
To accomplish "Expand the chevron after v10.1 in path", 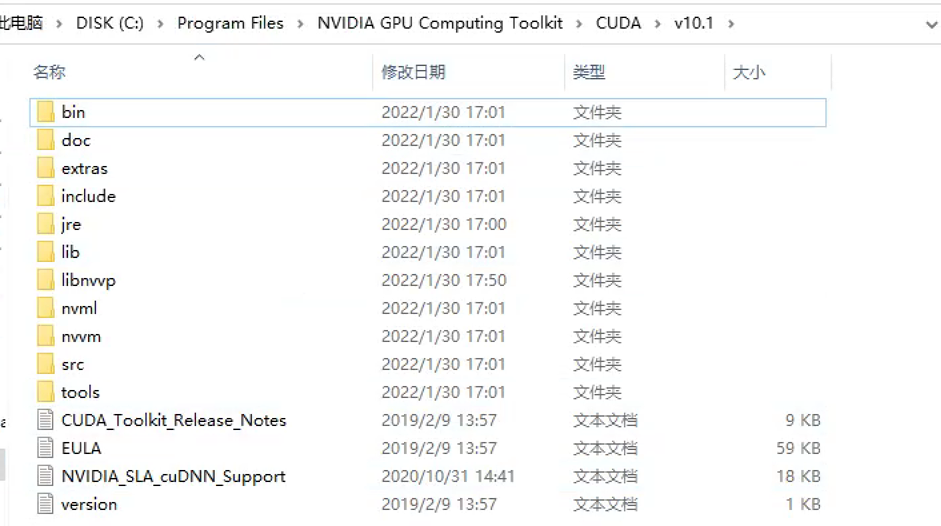I will click(731, 23).
